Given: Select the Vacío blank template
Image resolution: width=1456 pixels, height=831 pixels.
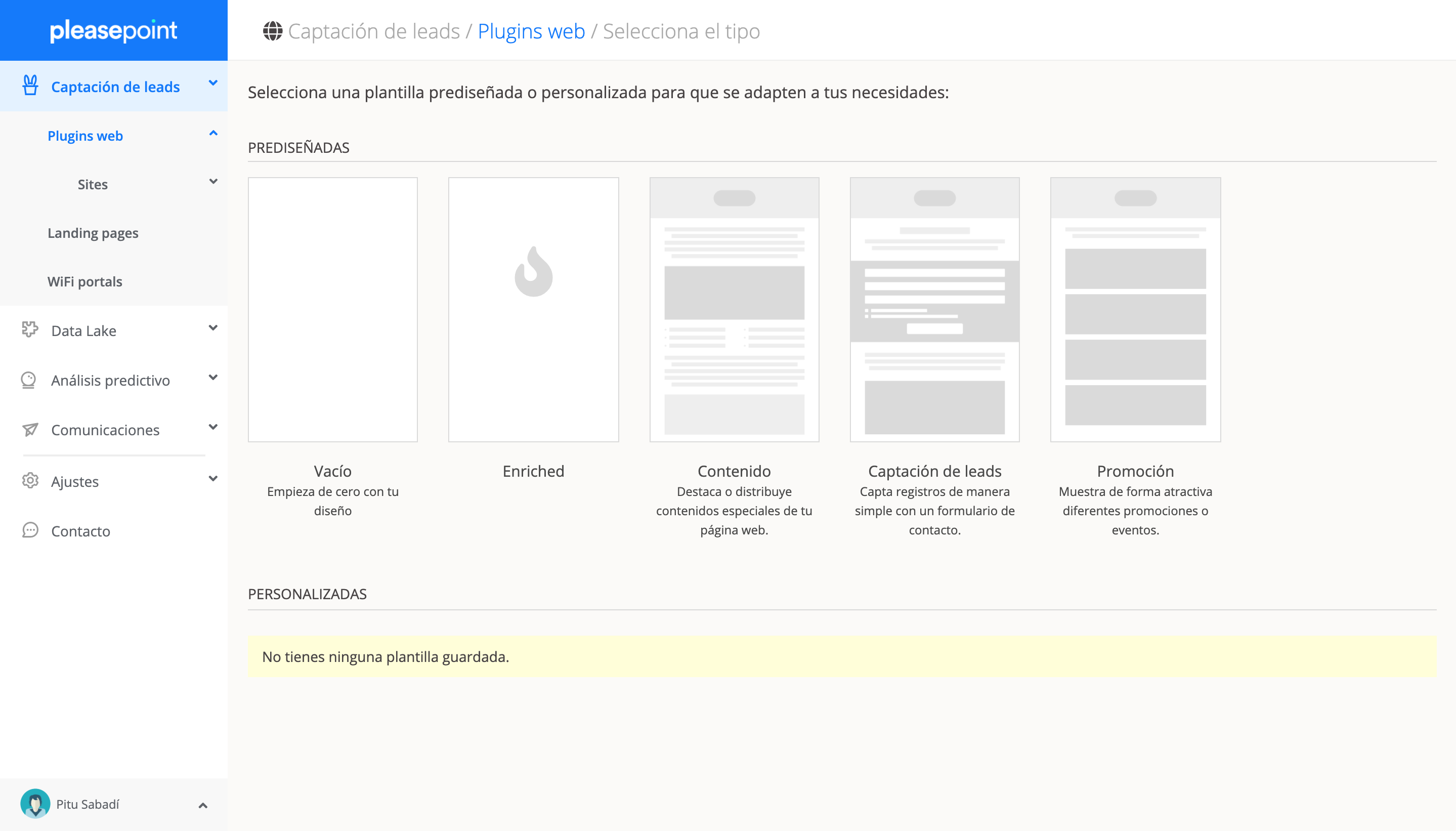Looking at the screenshot, I should 332,309.
